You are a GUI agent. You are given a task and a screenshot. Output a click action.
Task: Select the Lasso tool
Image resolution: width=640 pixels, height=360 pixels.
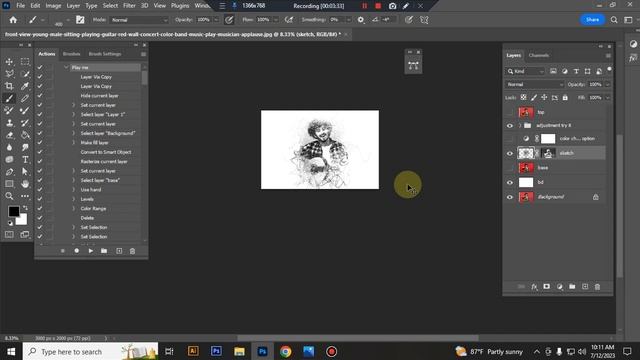point(9,74)
